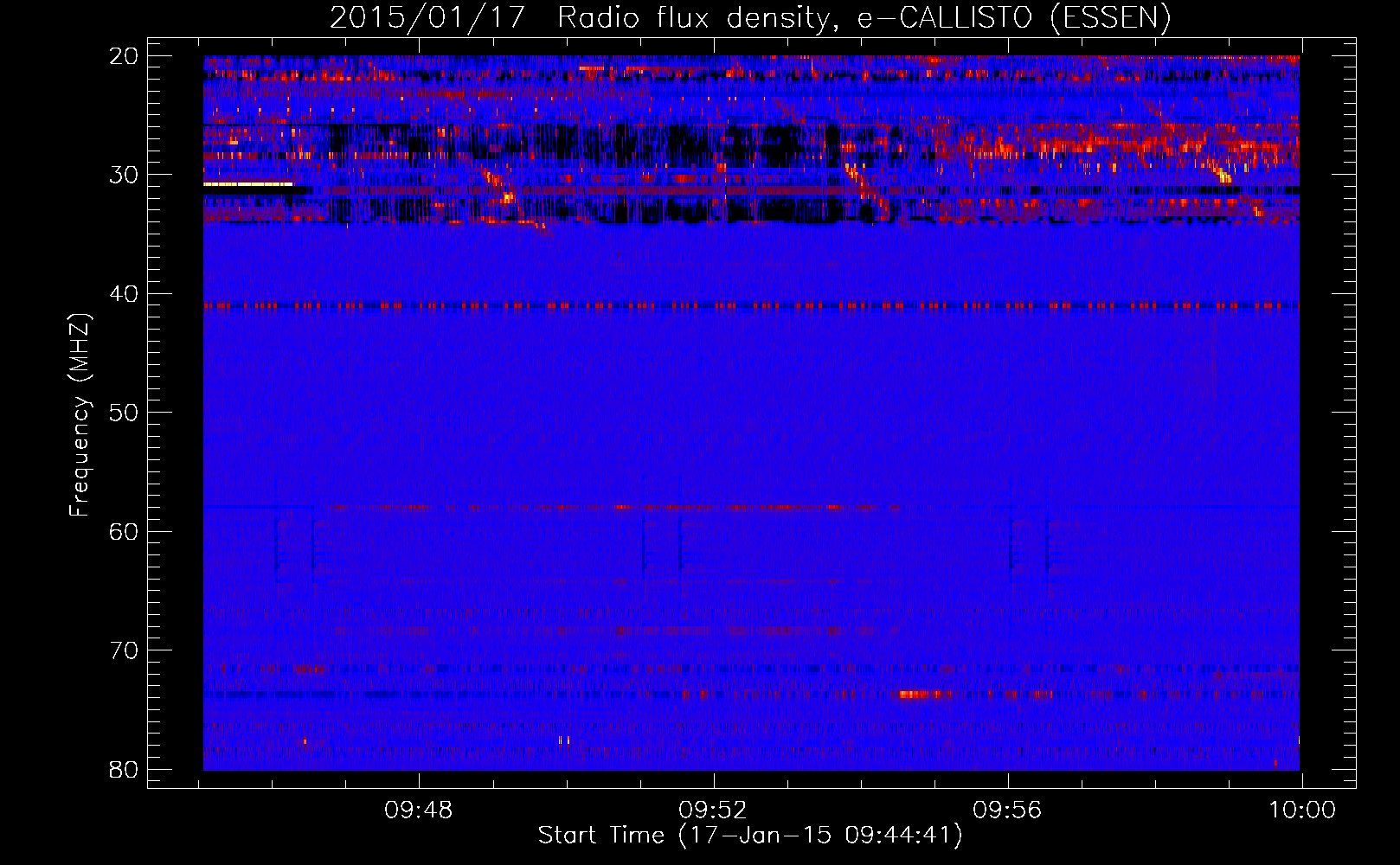Click the 30 frequency tick label
The width and height of the screenshot is (1400, 865).
tap(124, 175)
